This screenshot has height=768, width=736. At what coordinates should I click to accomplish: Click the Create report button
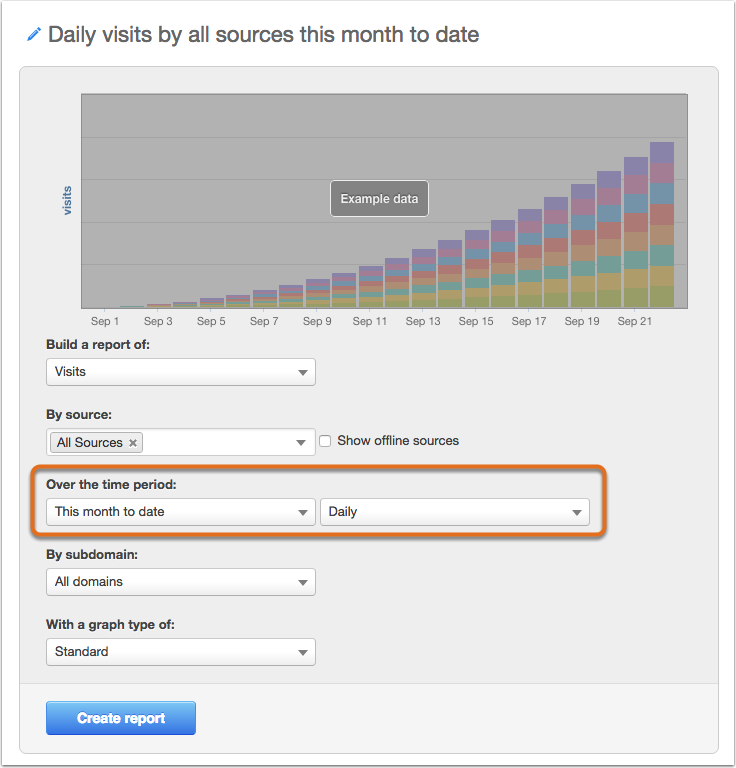point(121,718)
